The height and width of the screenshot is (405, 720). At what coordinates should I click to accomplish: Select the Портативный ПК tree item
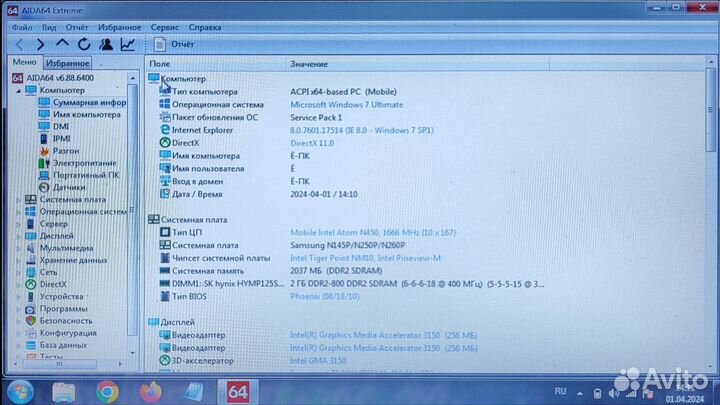tap(86, 175)
